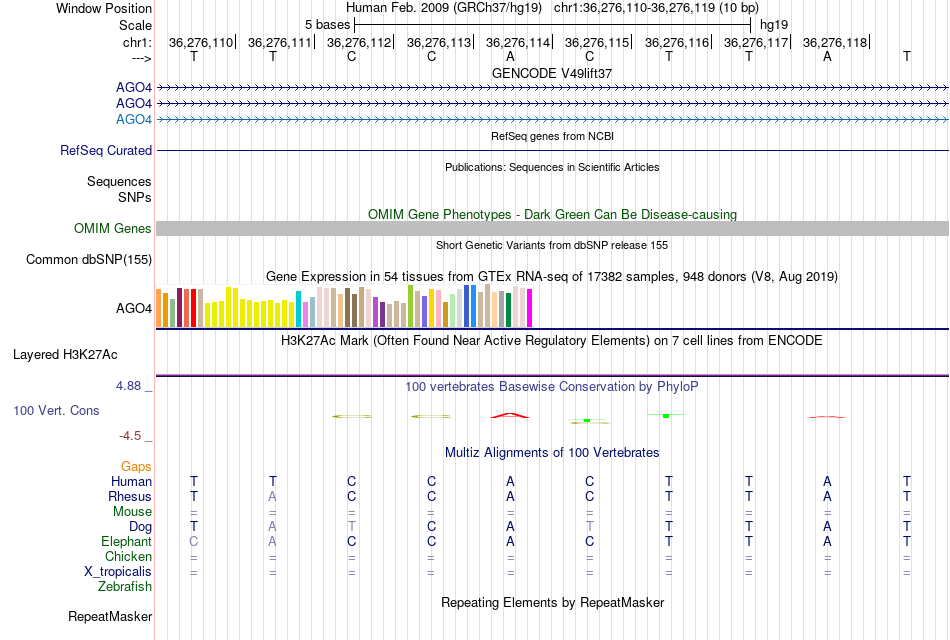This screenshot has height=640, width=950.
Task: Click the Scale label
Action: click(136, 25)
